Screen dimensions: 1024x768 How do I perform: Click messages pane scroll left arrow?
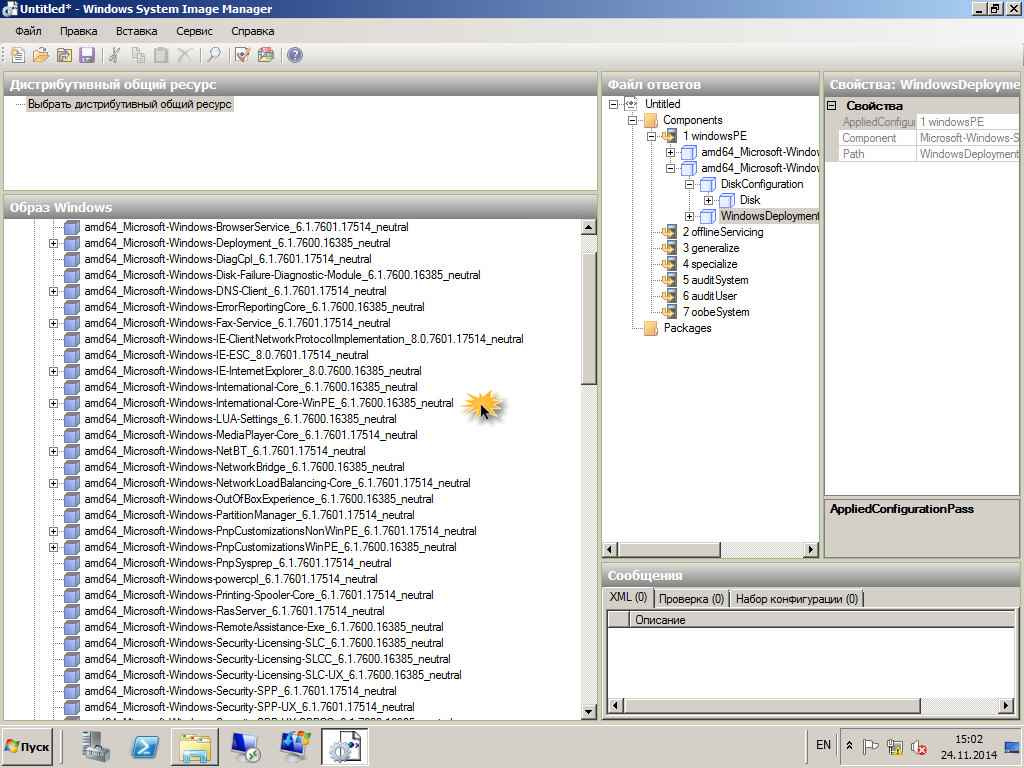pyautogui.click(x=615, y=705)
